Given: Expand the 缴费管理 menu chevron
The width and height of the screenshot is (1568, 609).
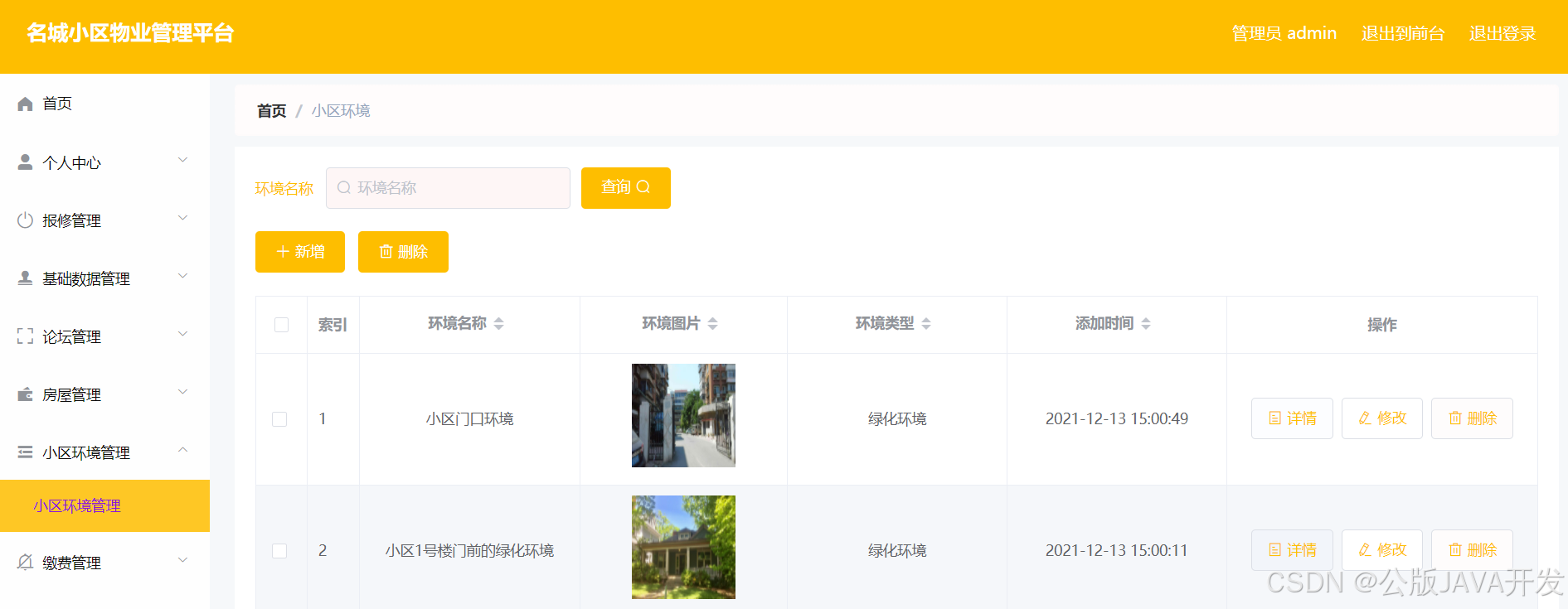Looking at the screenshot, I should [183, 560].
